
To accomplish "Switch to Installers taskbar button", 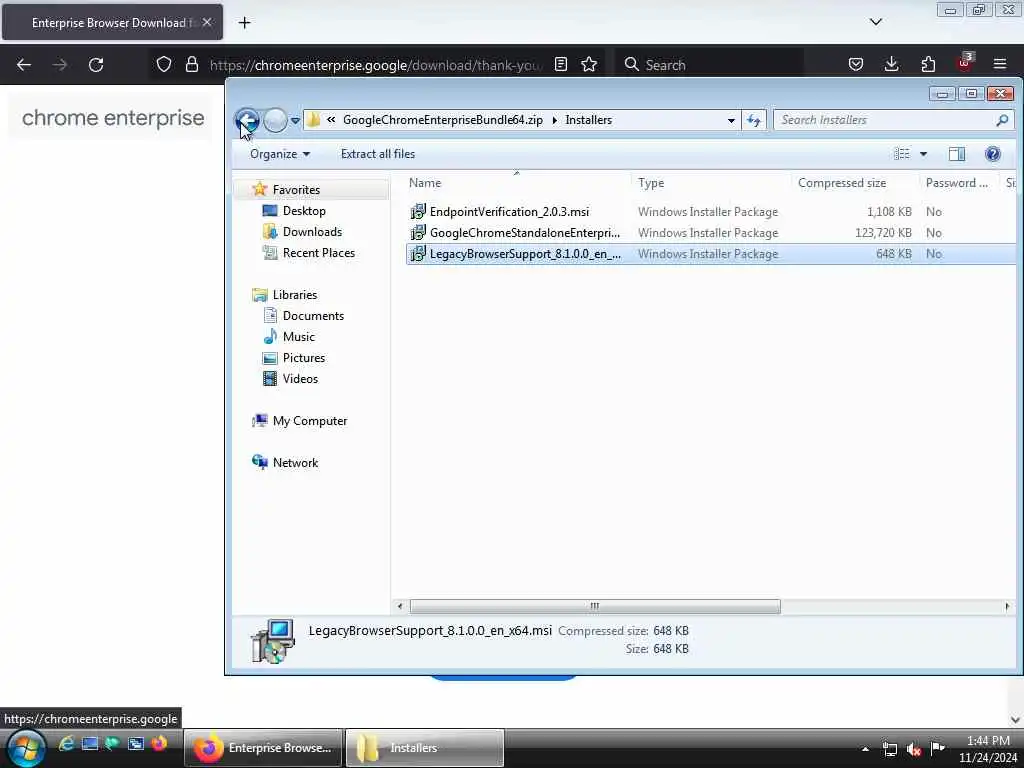I will click(424, 748).
